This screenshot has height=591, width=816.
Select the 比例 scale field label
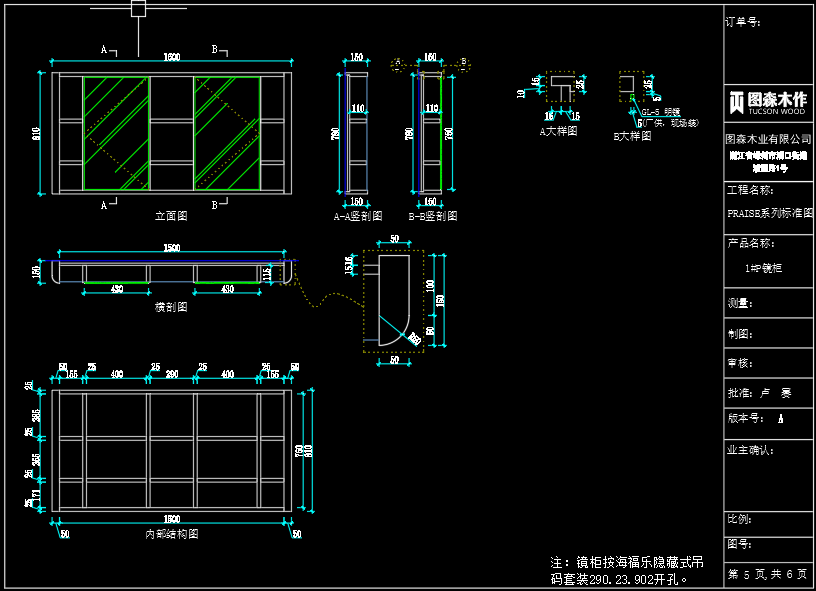pos(739,519)
